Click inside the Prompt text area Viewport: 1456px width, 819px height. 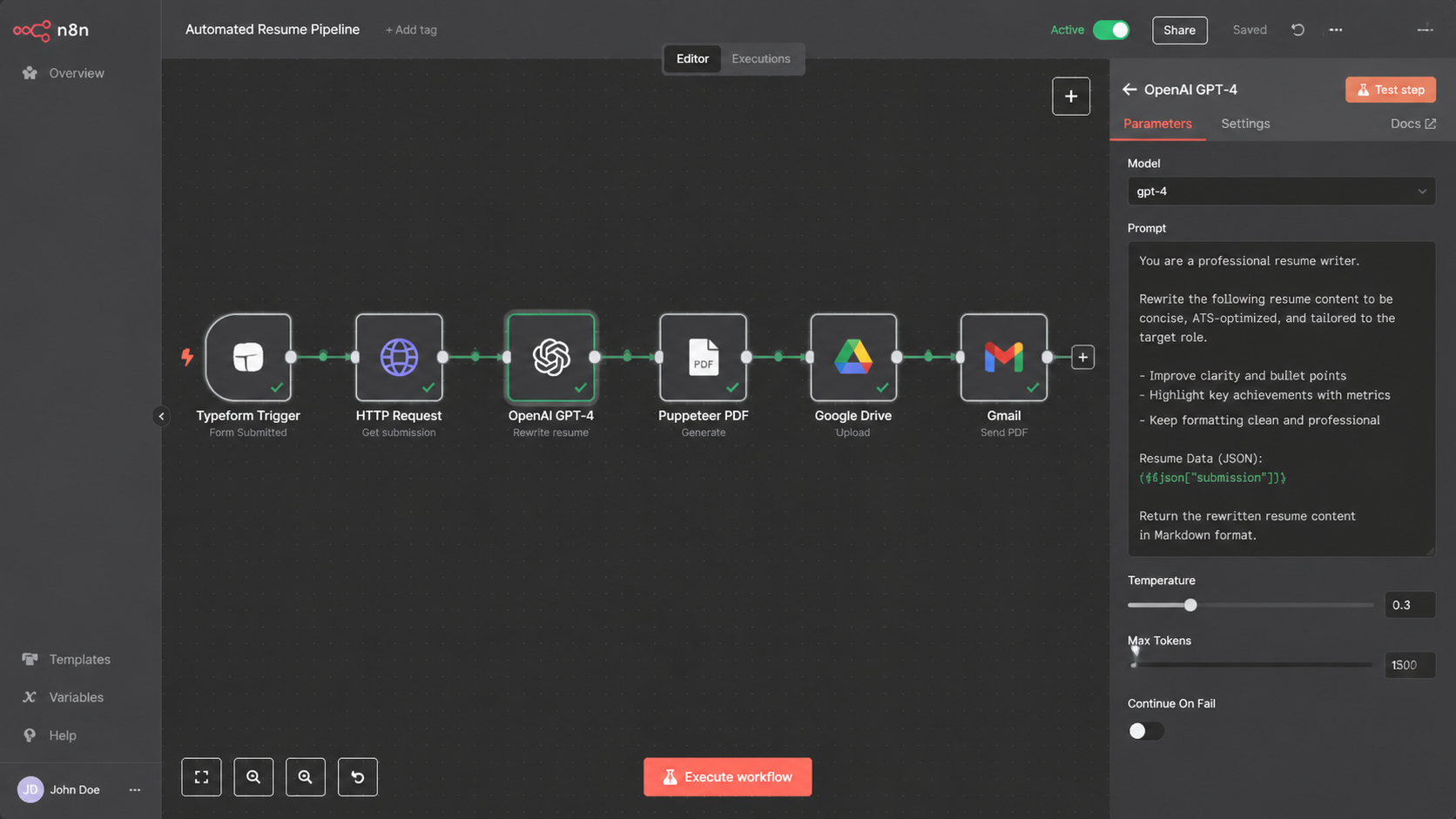pos(1281,399)
